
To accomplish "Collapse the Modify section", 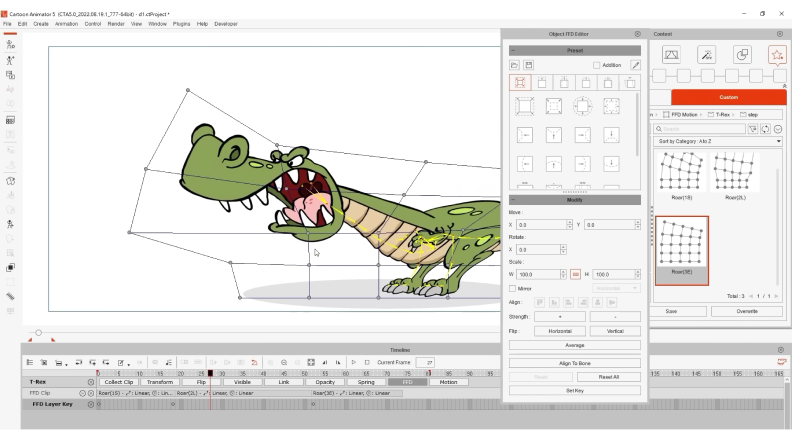I will pos(514,200).
